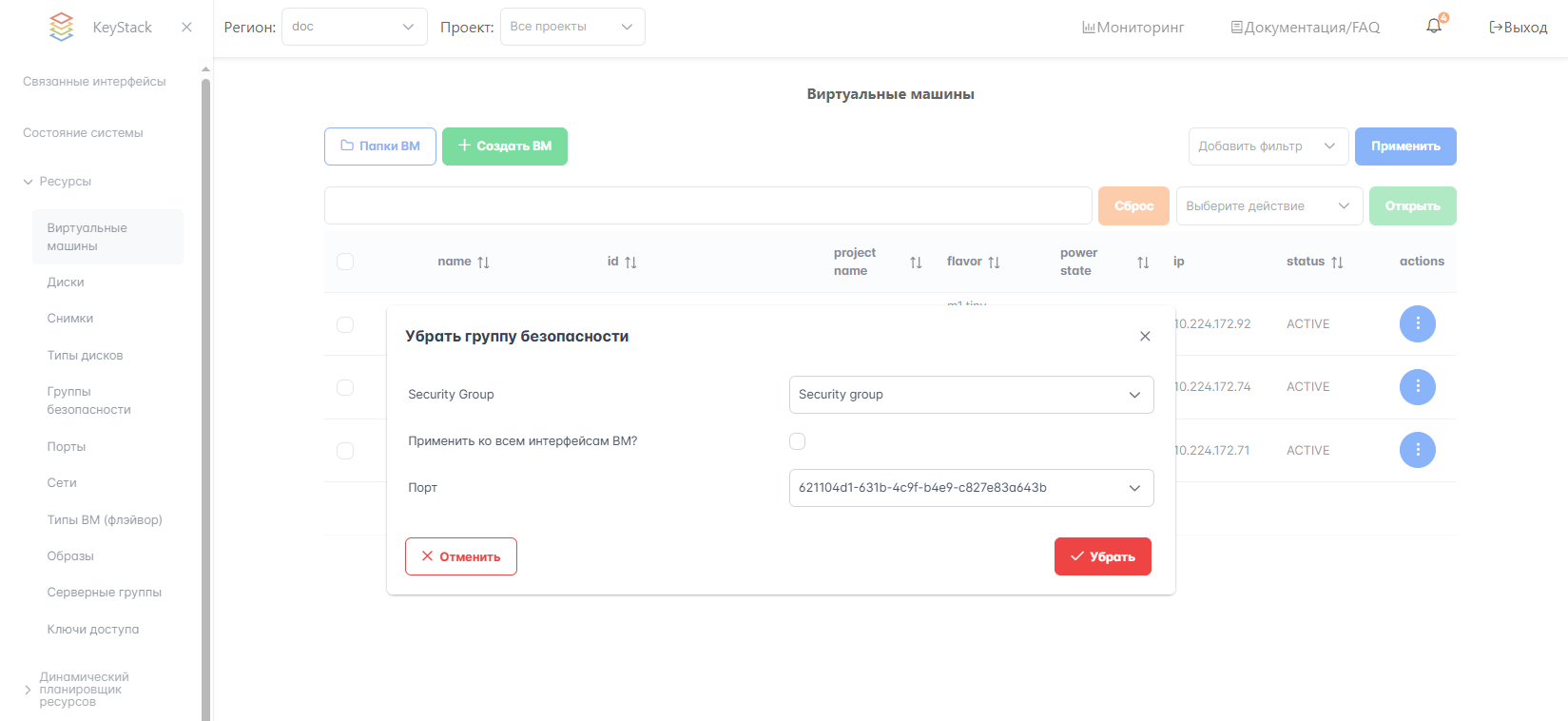This screenshot has width=1568, height=721.
Task: Click the VM search input field
Action: (707, 205)
